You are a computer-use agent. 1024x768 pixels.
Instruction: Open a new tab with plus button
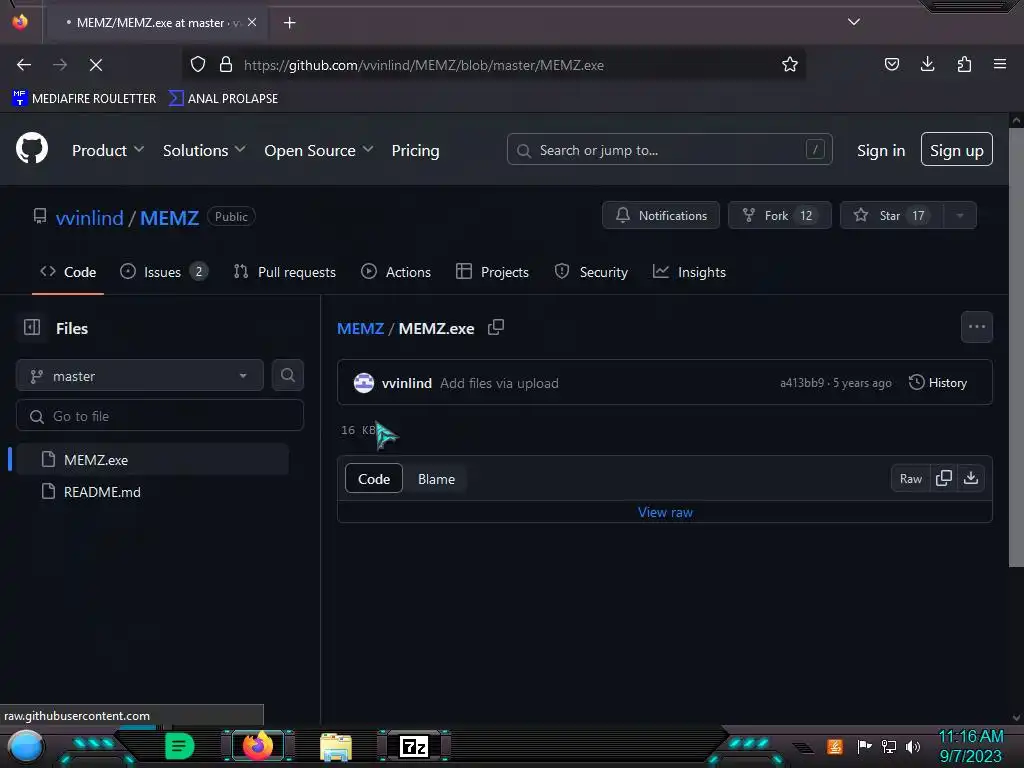tap(289, 23)
